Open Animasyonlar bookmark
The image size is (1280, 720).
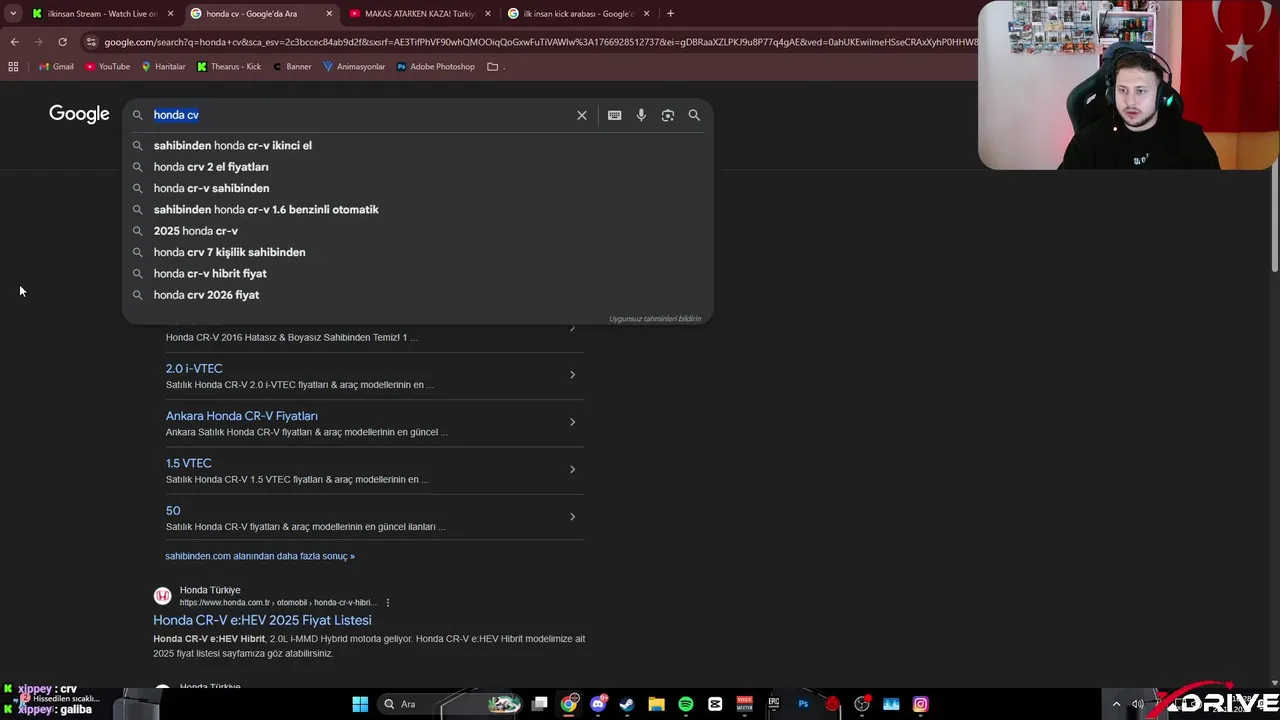tap(354, 67)
